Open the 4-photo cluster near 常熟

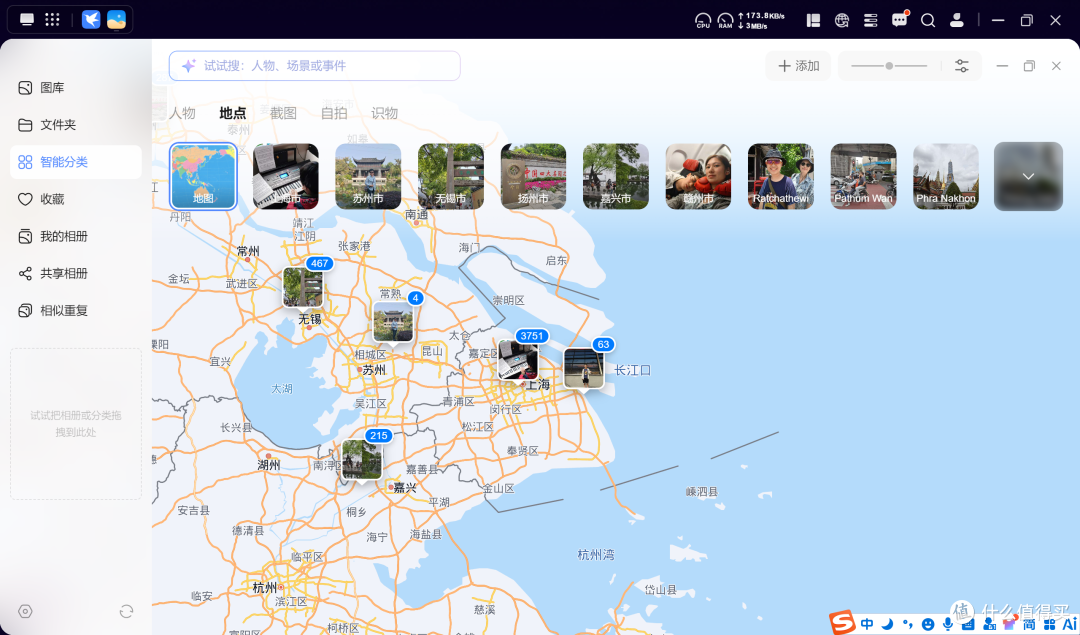393,322
